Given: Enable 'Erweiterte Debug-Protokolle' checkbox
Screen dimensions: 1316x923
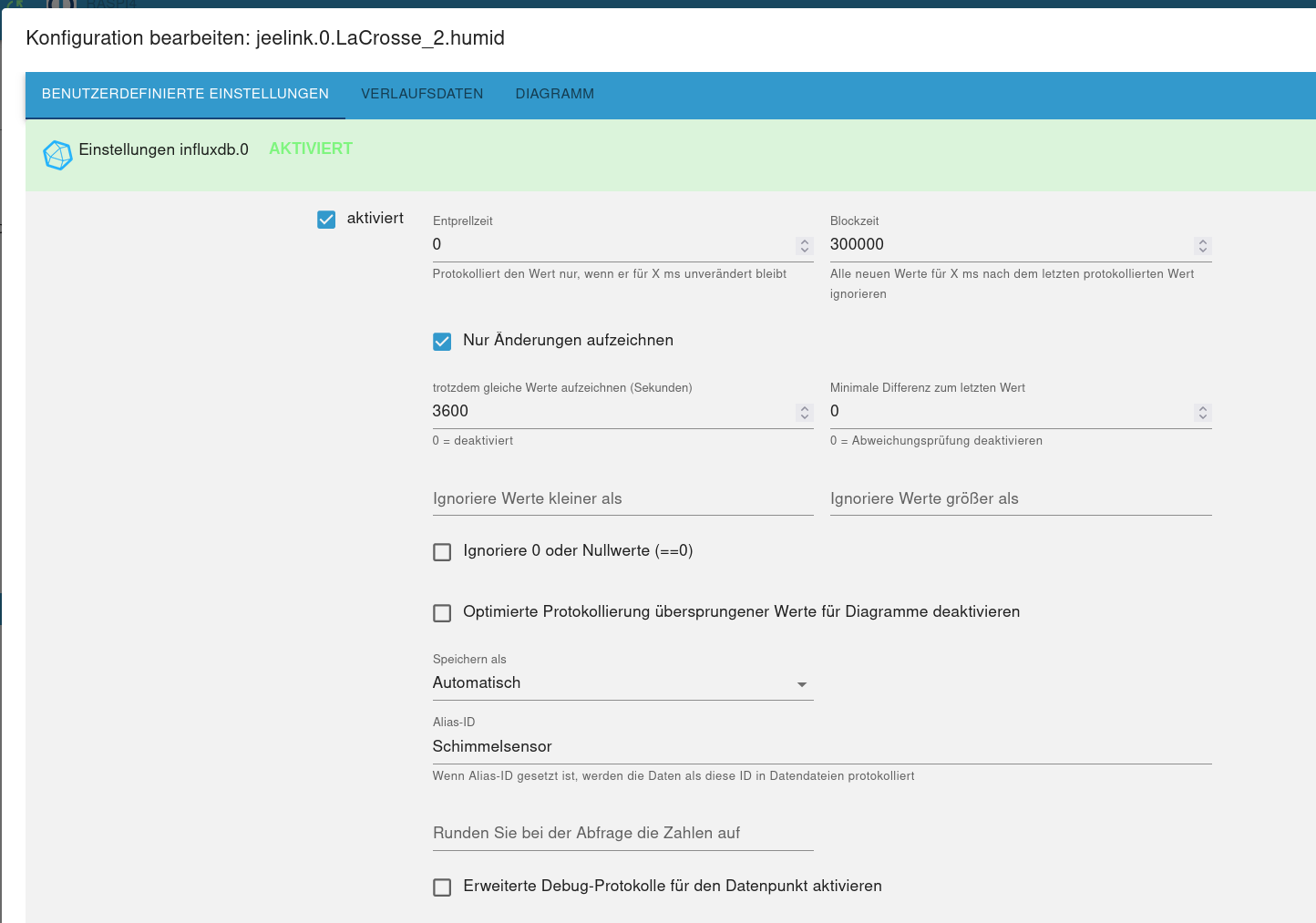Looking at the screenshot, I should [442, 887].
